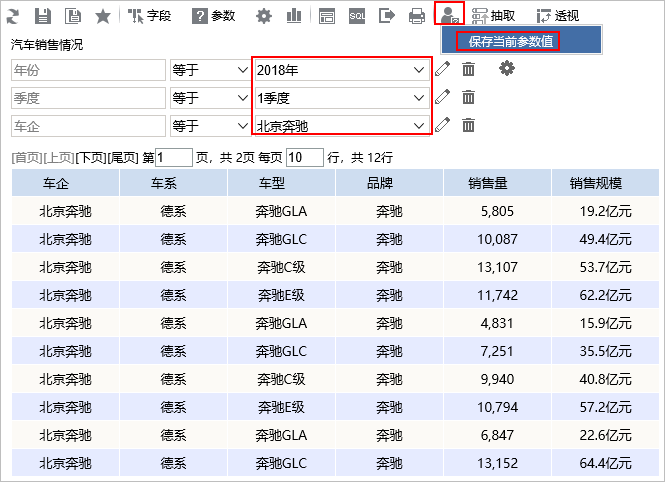Click the 车系 column header
Screen dimensions: 665x482
point(173,183)
